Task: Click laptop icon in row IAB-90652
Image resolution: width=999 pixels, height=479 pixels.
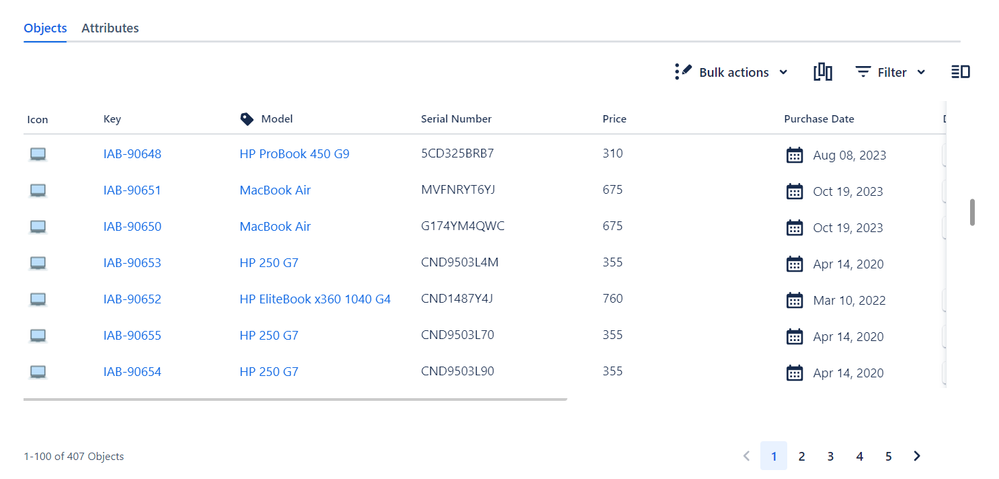Action: tap(38, 299)
